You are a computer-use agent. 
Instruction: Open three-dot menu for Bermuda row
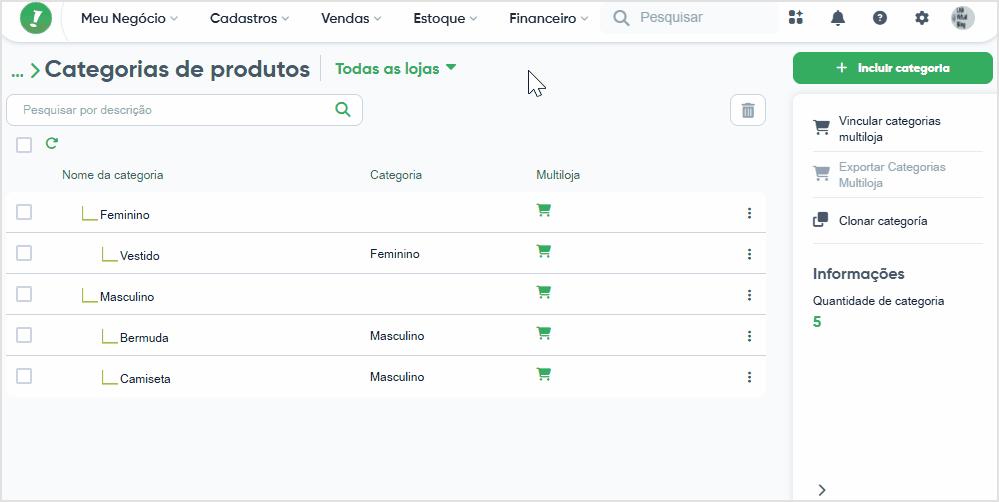pos(749,336)
